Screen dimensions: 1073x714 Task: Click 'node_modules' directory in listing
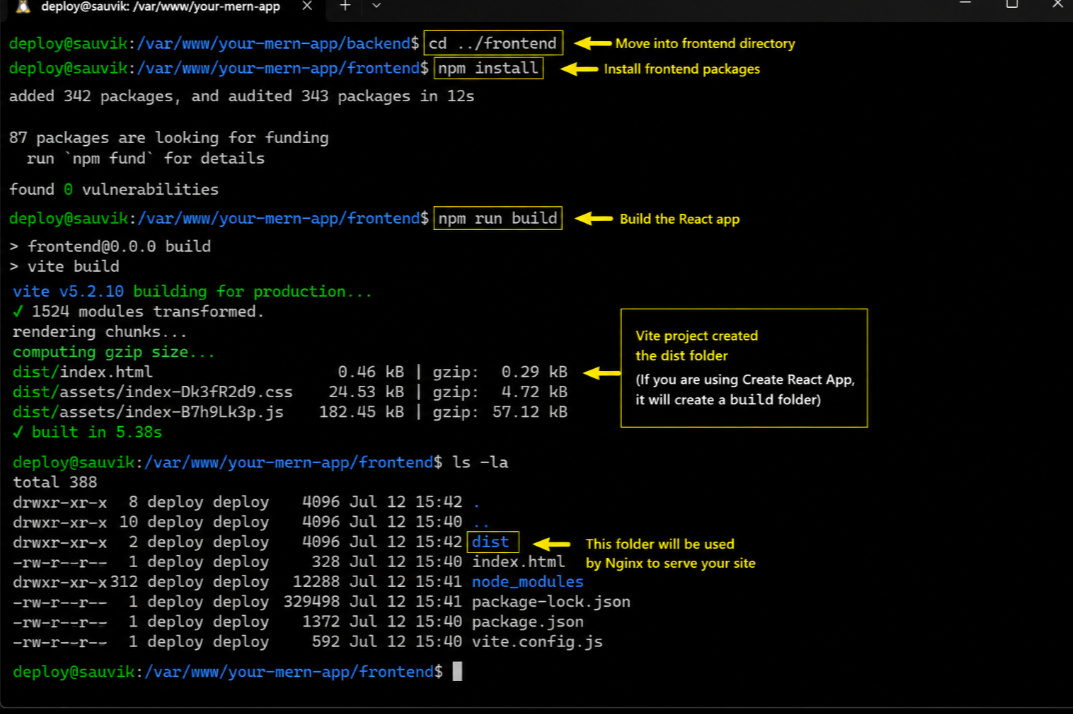coord(528,582)
